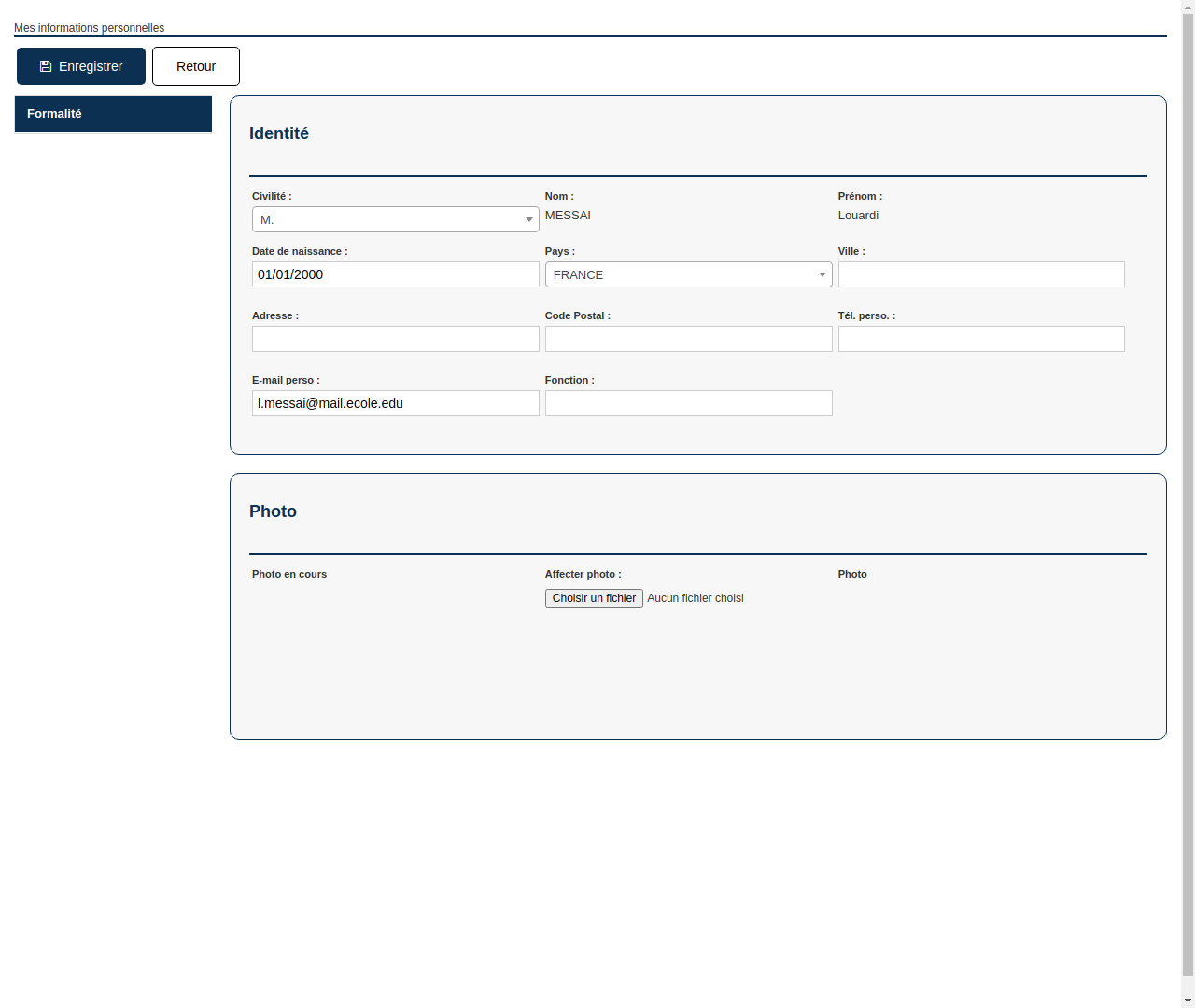Click the Code Postal input field
This screenshot has width=1195, height=1008.
(x=688, y=338)
